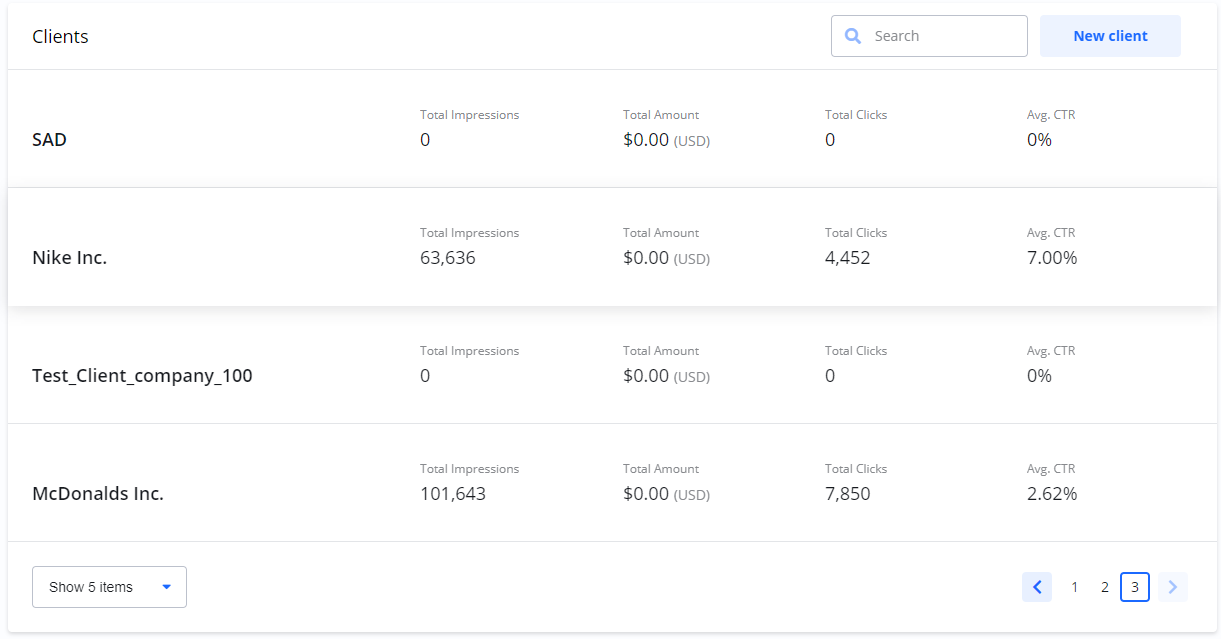Click Nike Inc. average CTR 7.00%
Screen dimensions: 1221x639
1052,258
